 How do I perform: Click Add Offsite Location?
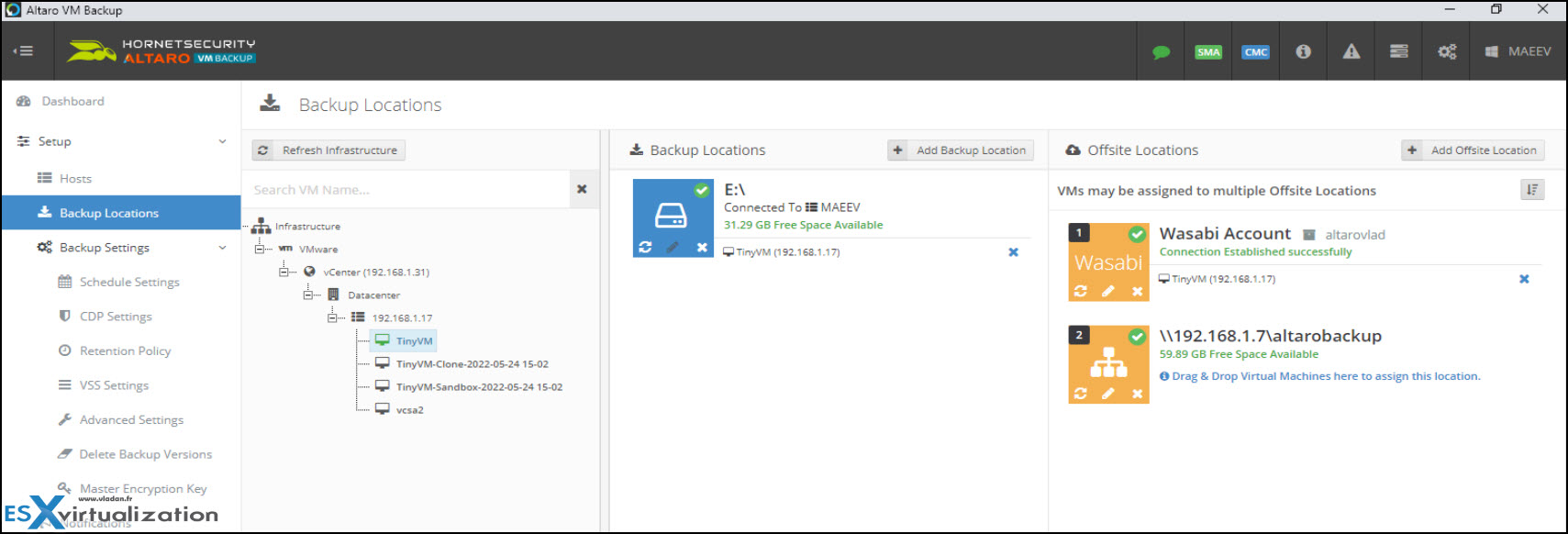point(1473,150)
